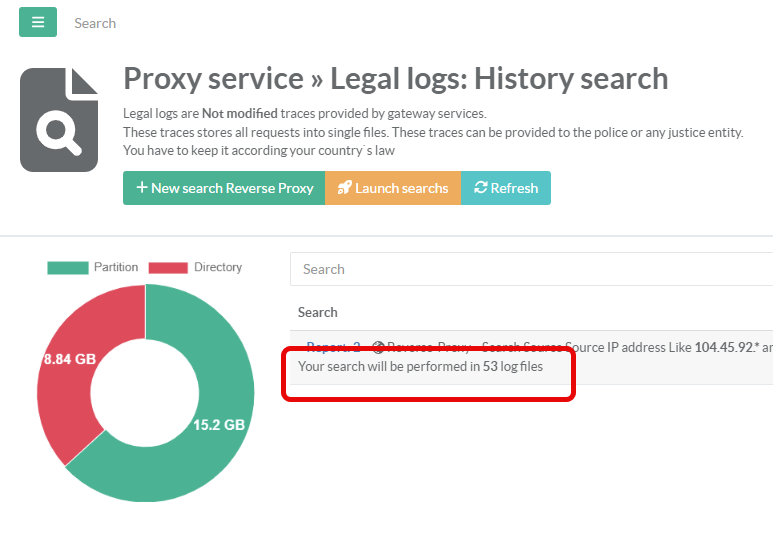Hit the Refresh button
This screenshot has height=559, width=773.
click(x=505, y=188)
